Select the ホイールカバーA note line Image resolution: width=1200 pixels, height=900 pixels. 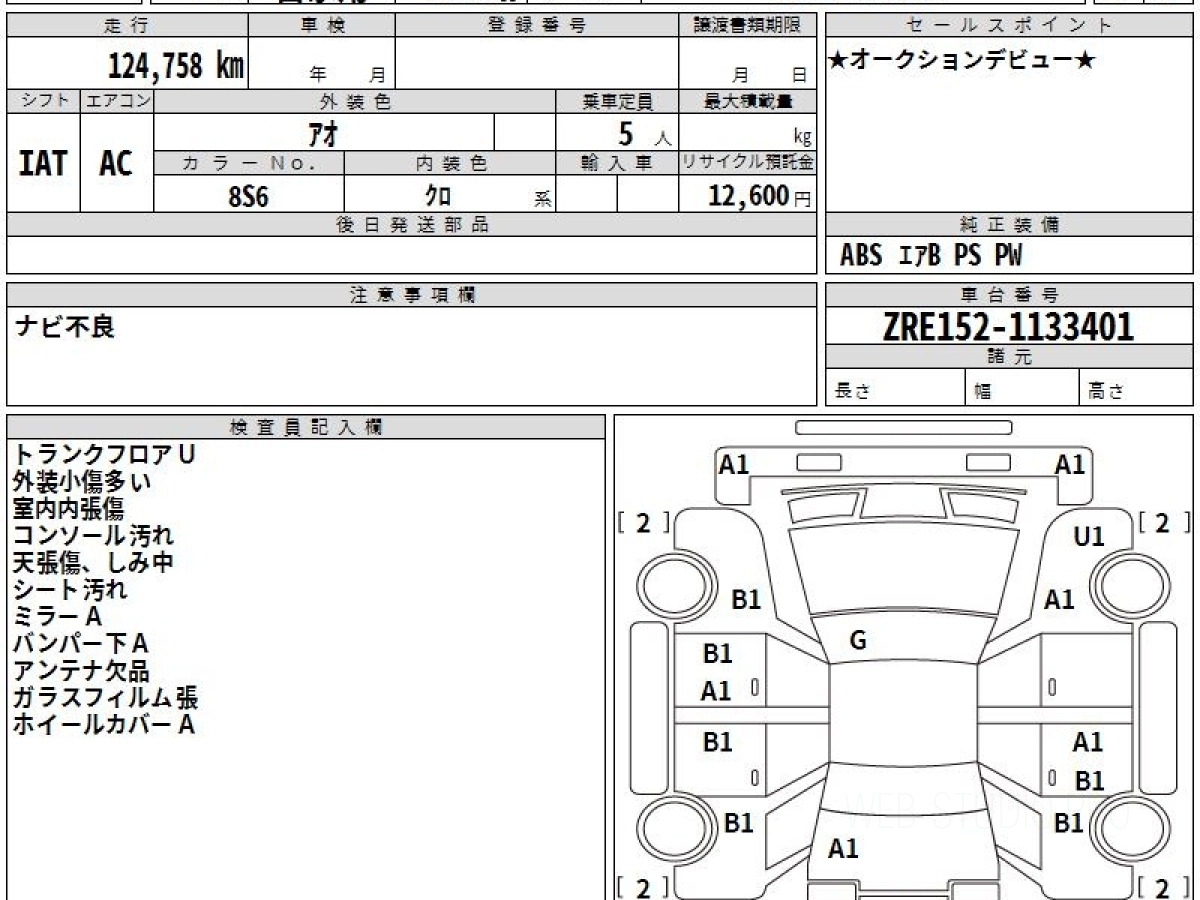103,724
